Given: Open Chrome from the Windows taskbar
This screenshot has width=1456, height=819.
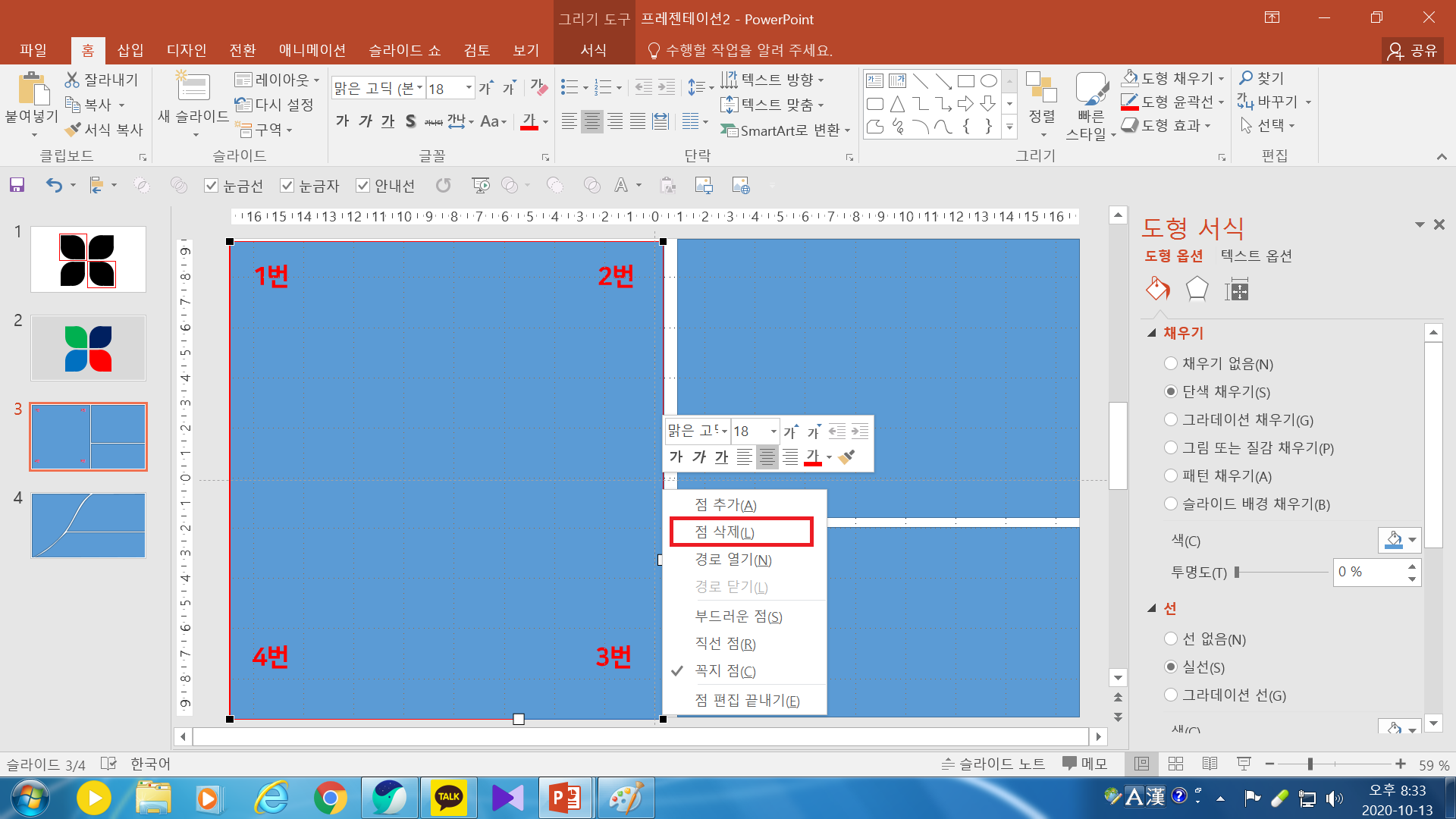Looking at the screenshot, I should [x=331, y=798].
